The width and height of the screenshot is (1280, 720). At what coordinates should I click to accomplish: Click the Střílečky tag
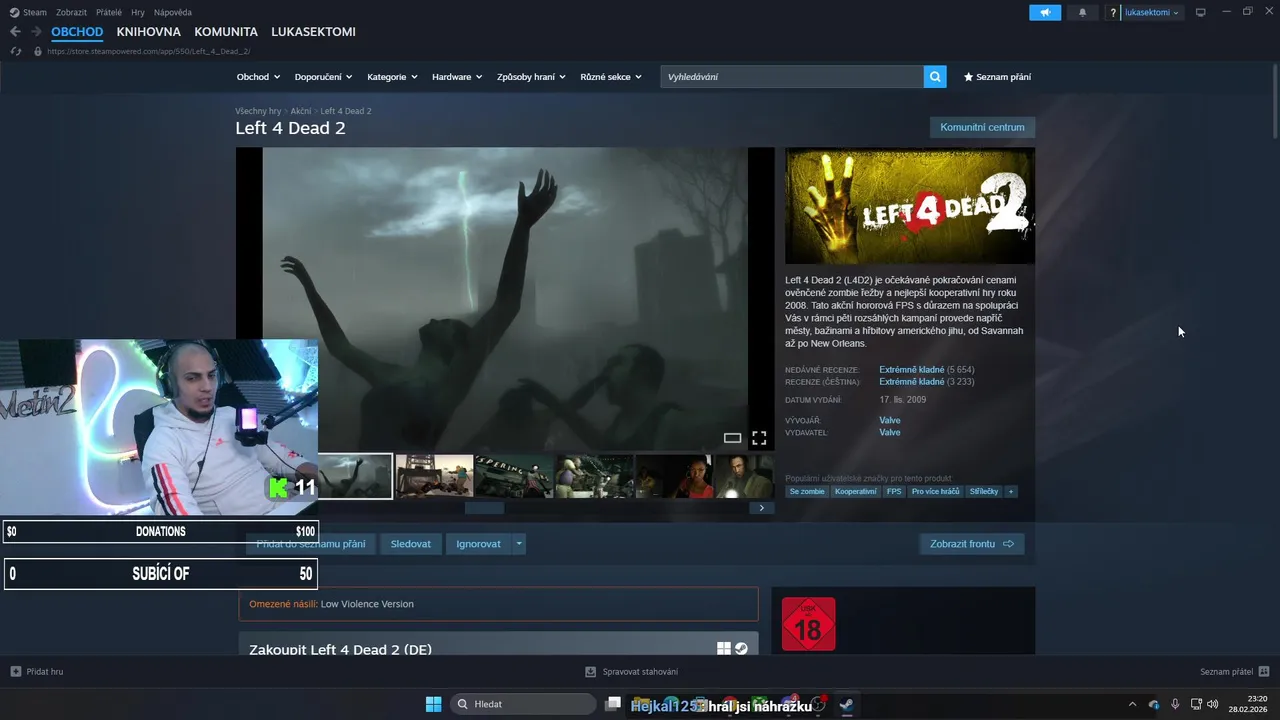pos(984,492)
